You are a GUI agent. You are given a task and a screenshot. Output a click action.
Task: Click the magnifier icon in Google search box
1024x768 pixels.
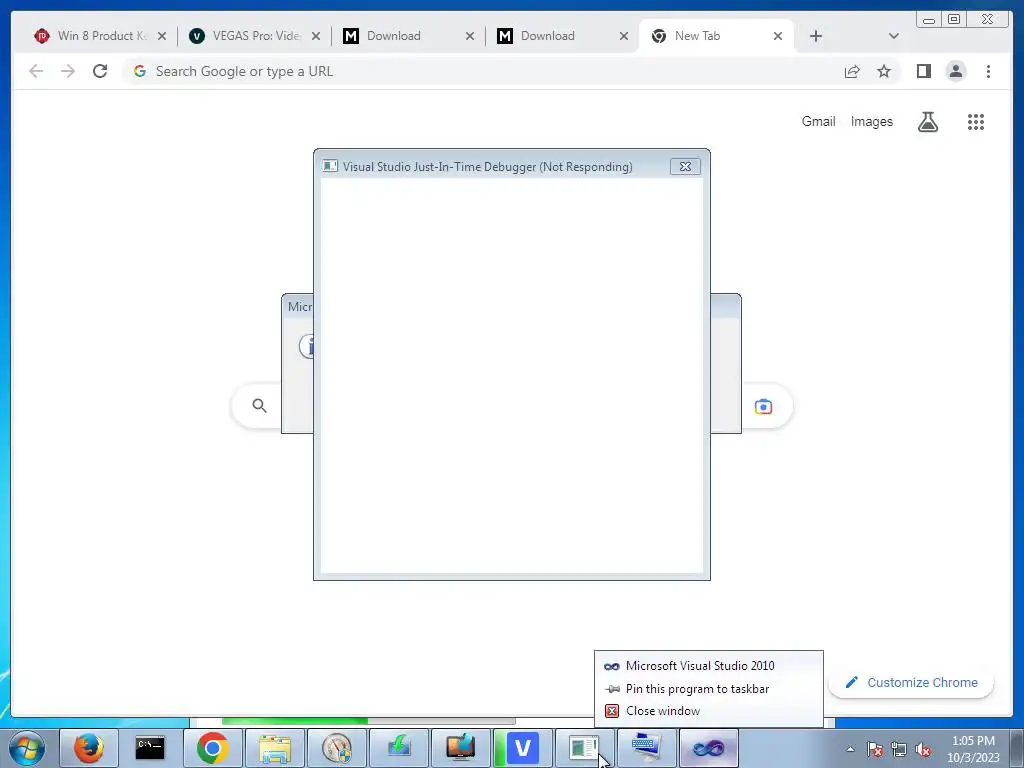[259, 406]
